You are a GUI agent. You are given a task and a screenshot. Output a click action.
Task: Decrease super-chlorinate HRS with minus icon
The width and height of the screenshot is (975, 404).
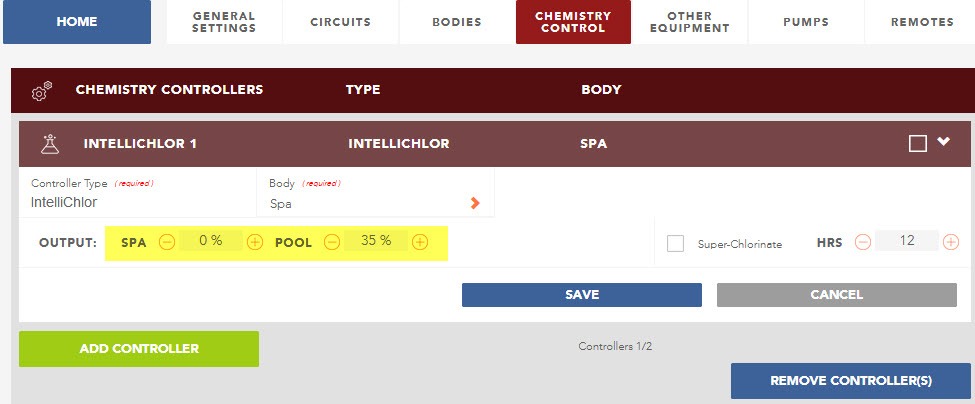[x=862, y=242]
